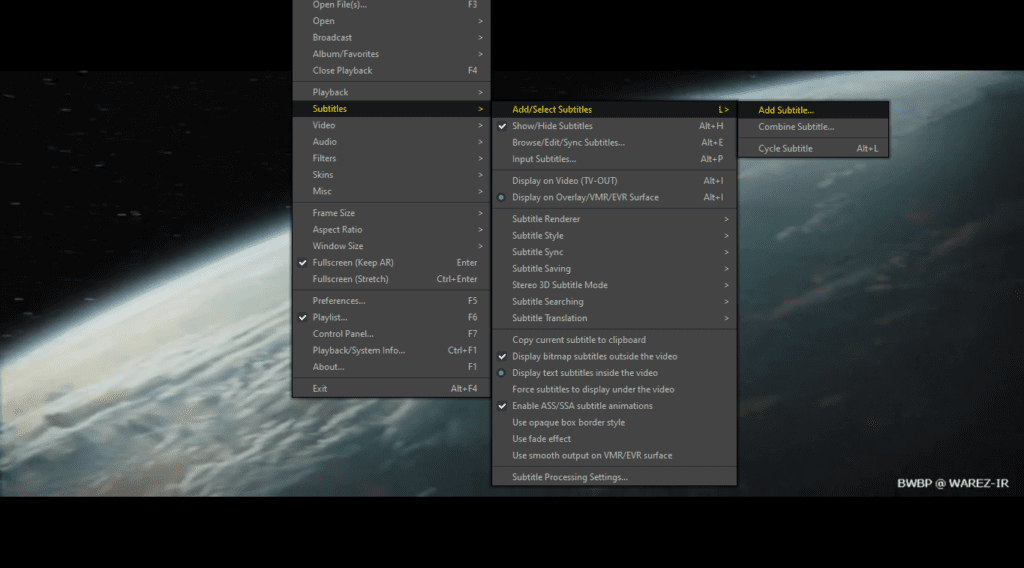
Task: Toggle Fullscreen (Keep AR) option
Action: tap(352, 263)
